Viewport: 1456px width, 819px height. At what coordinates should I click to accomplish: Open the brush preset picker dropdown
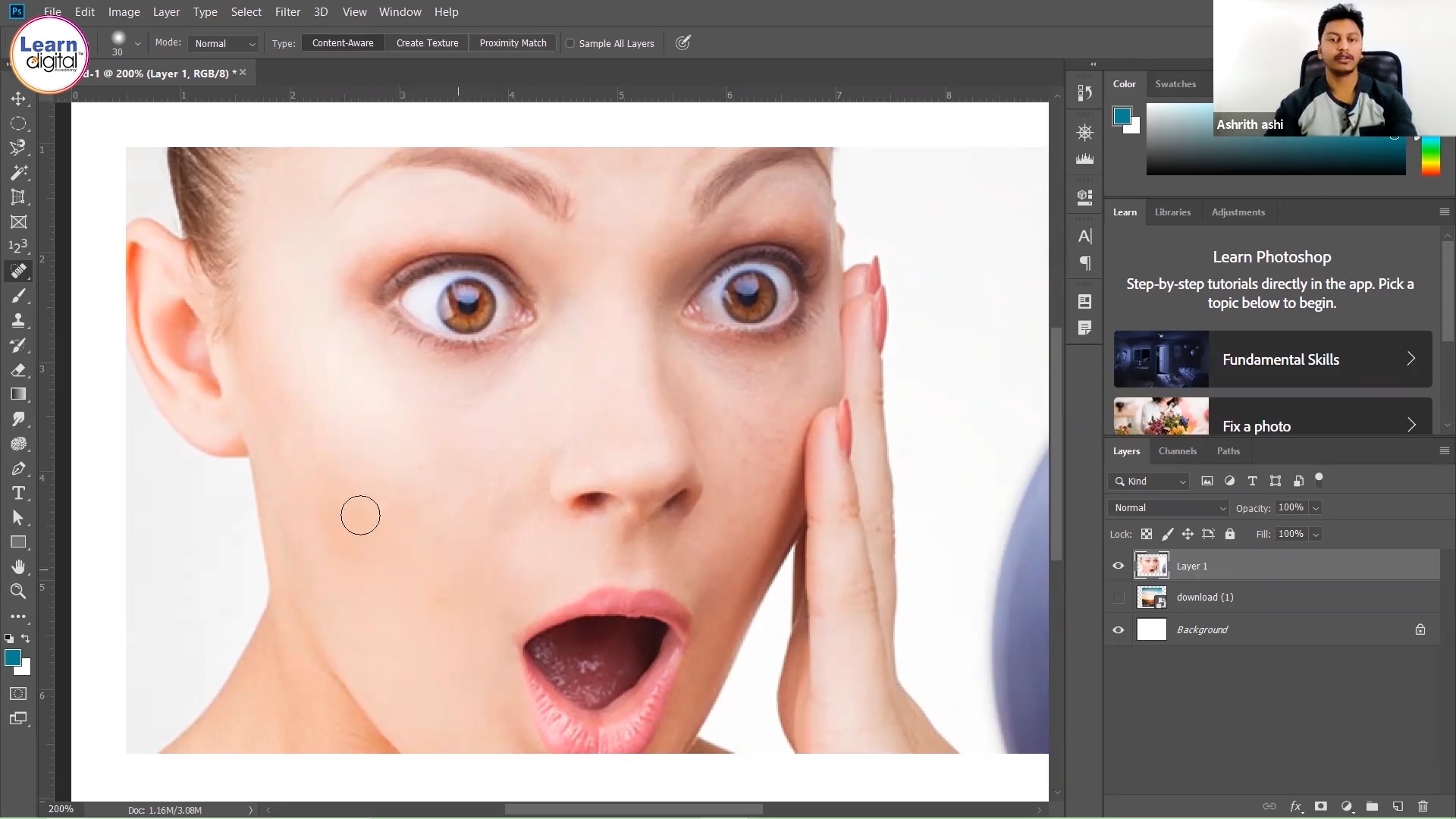click(x=137, y=44)
